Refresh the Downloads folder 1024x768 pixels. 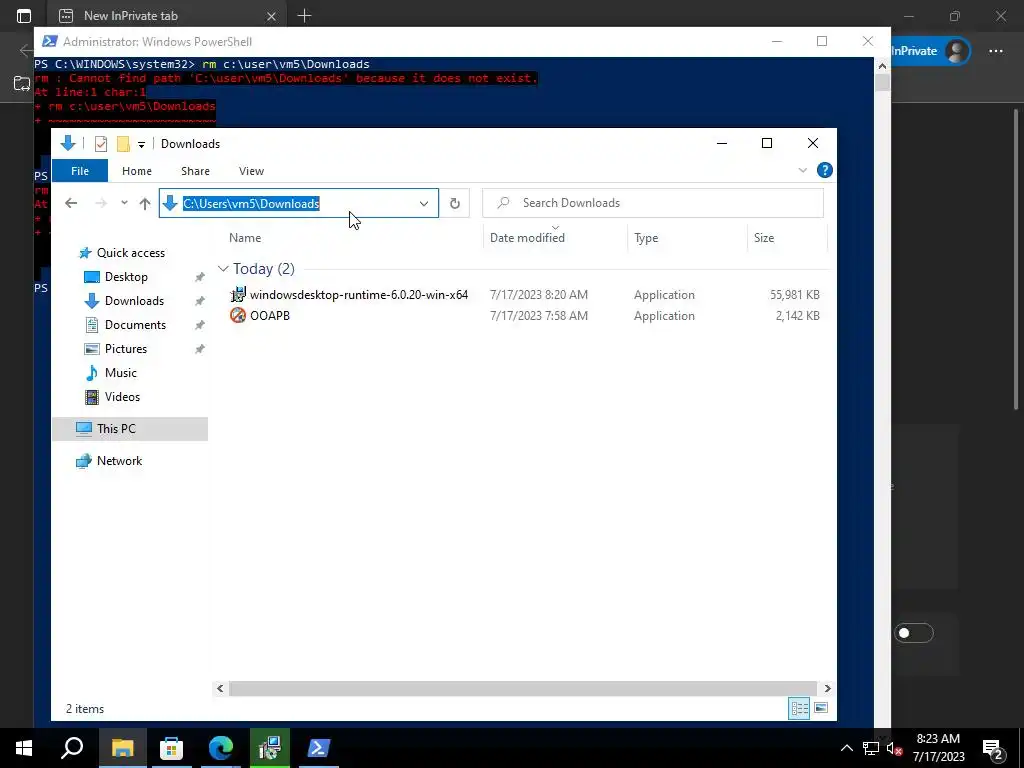(455, 203)
